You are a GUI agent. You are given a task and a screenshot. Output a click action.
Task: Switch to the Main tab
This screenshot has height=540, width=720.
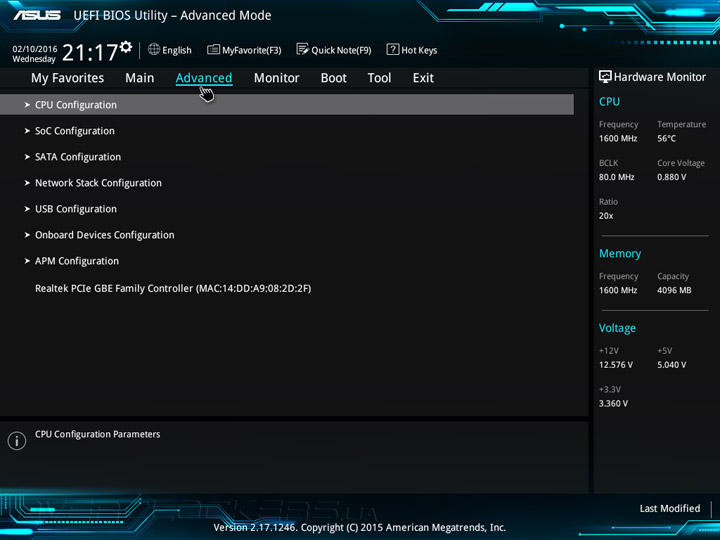[140, 78]
